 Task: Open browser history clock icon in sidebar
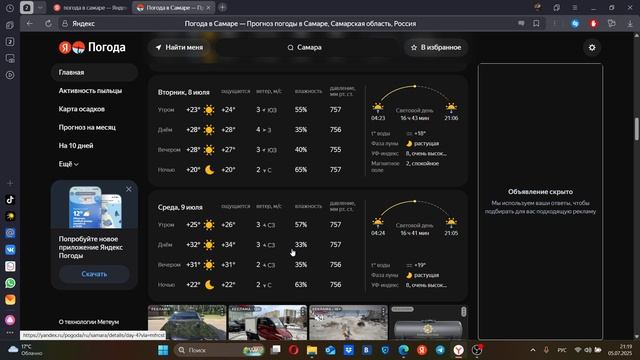pos(10,8)
